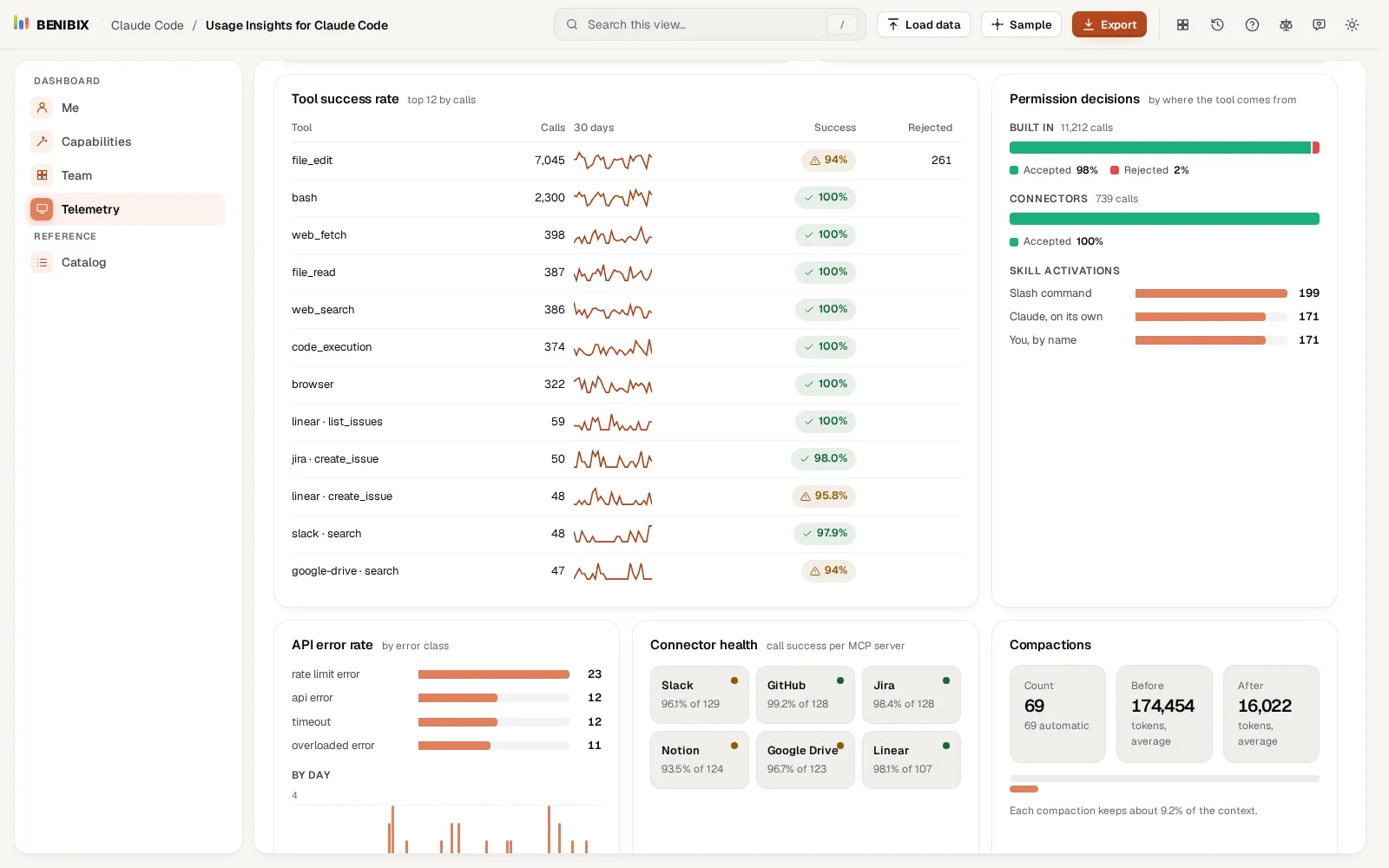Click the Sample button
1389x868 pixels.
click(x=1022, y=24)
